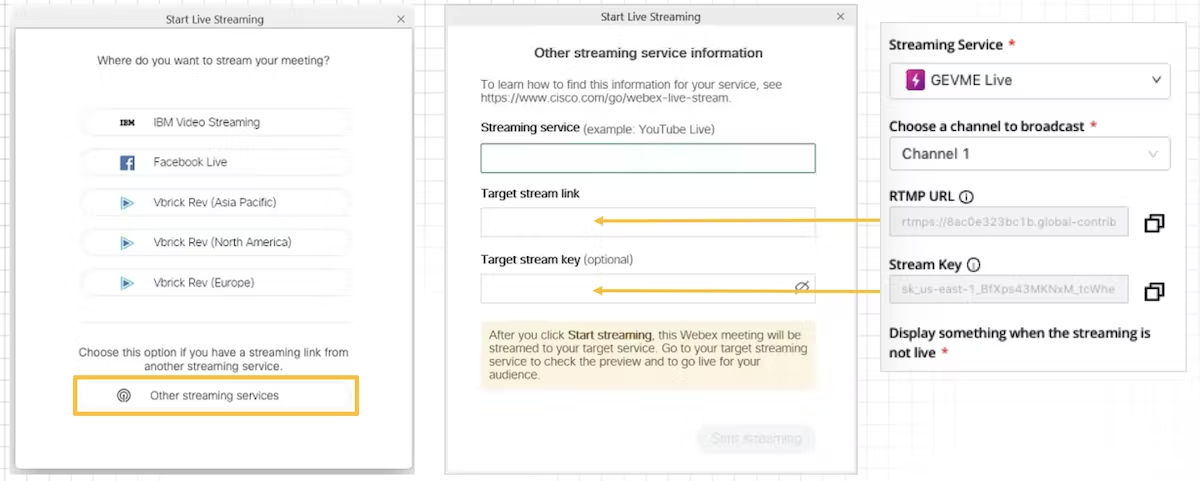
Task: Copy the Stream Key with copy icon
Action: 1154,292
